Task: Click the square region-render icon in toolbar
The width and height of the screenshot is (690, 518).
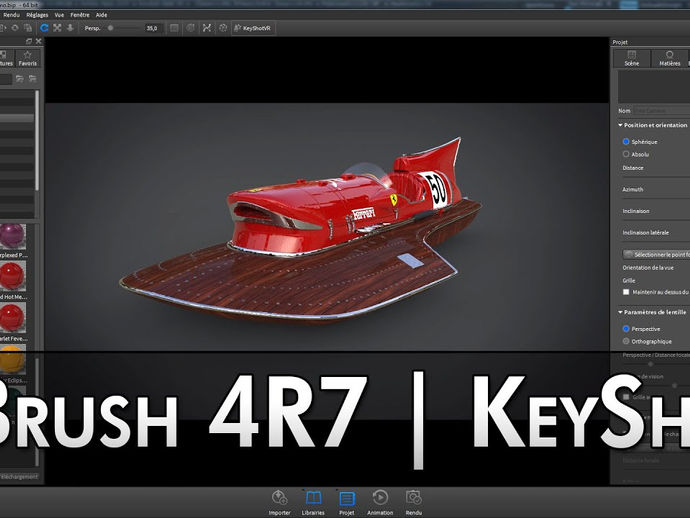Action: point(174,28)
